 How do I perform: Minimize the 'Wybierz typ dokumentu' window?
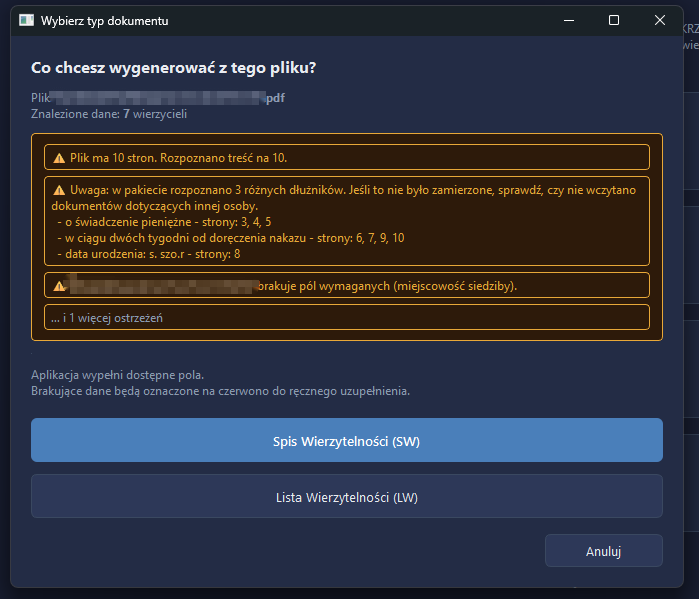569,21
